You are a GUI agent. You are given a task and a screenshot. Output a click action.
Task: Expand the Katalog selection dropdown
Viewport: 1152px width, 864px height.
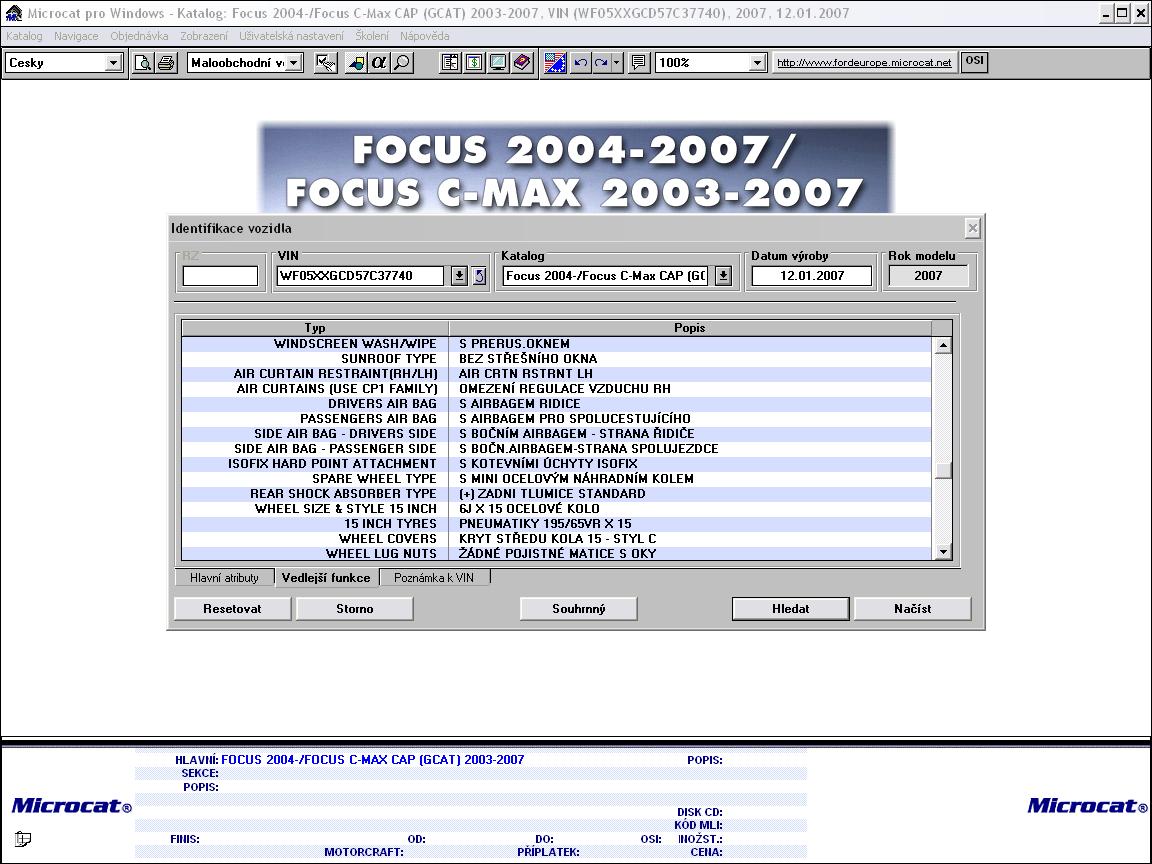723,276
